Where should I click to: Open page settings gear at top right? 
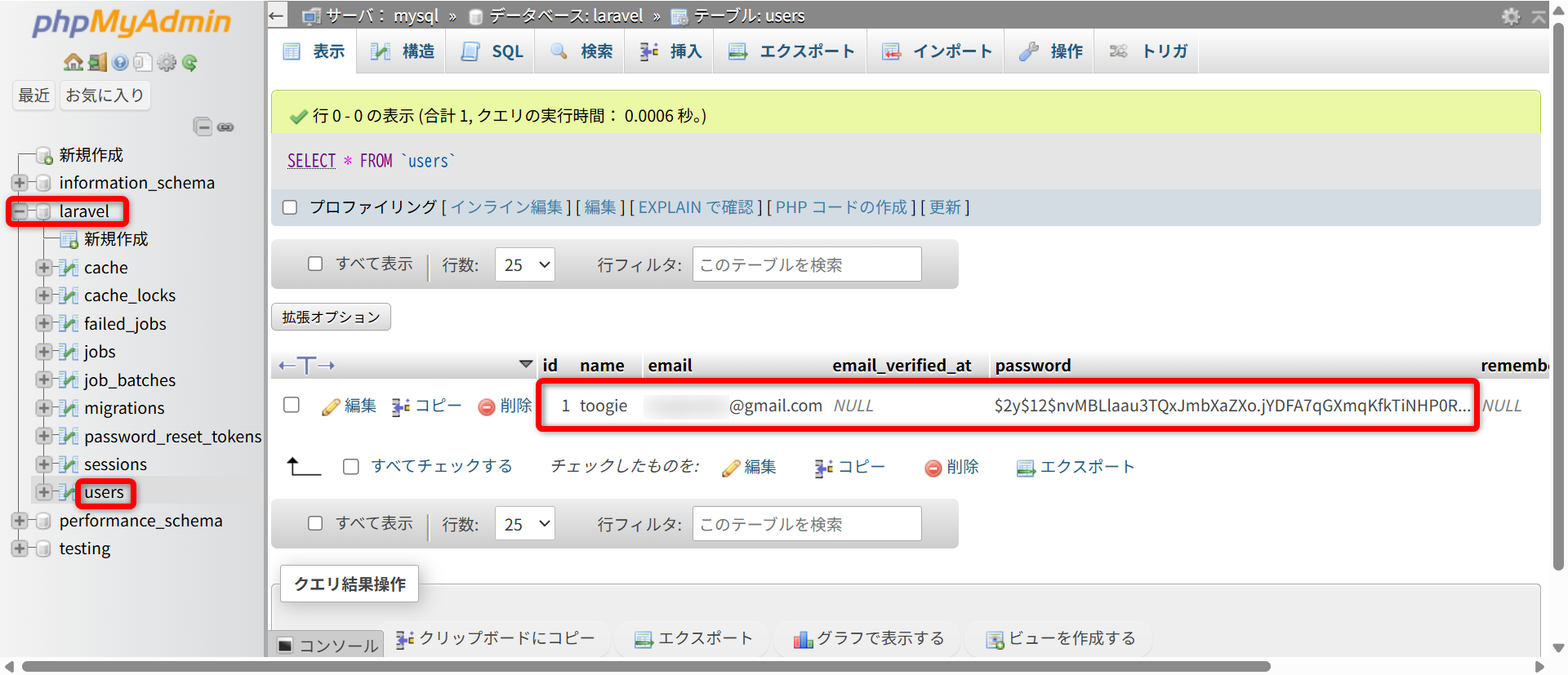1511,16
